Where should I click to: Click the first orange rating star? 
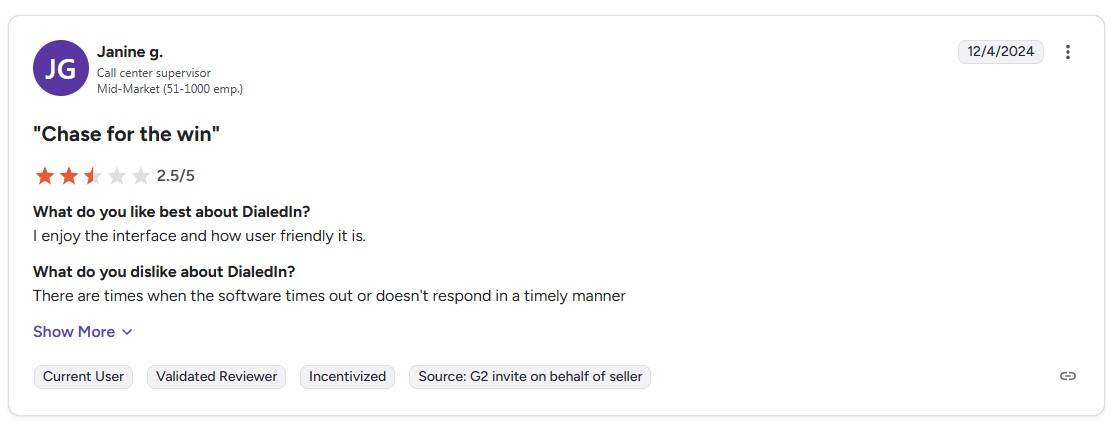(x=45, y=176)
